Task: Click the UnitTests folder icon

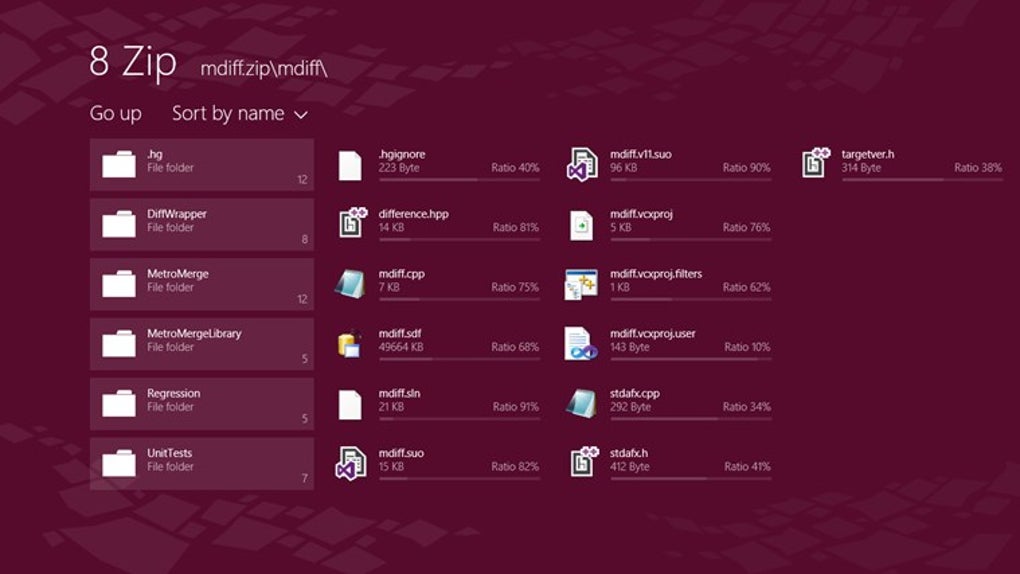Action: (119, 464)
